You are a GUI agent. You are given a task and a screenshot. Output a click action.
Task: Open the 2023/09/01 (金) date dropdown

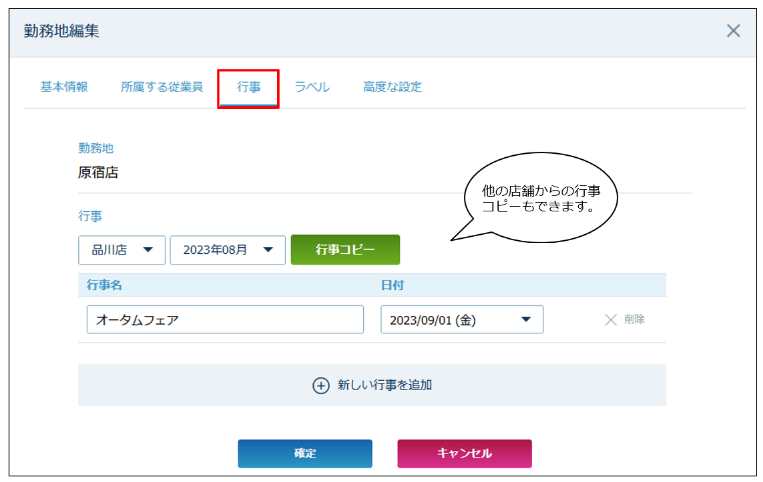[x=462, y=320]
